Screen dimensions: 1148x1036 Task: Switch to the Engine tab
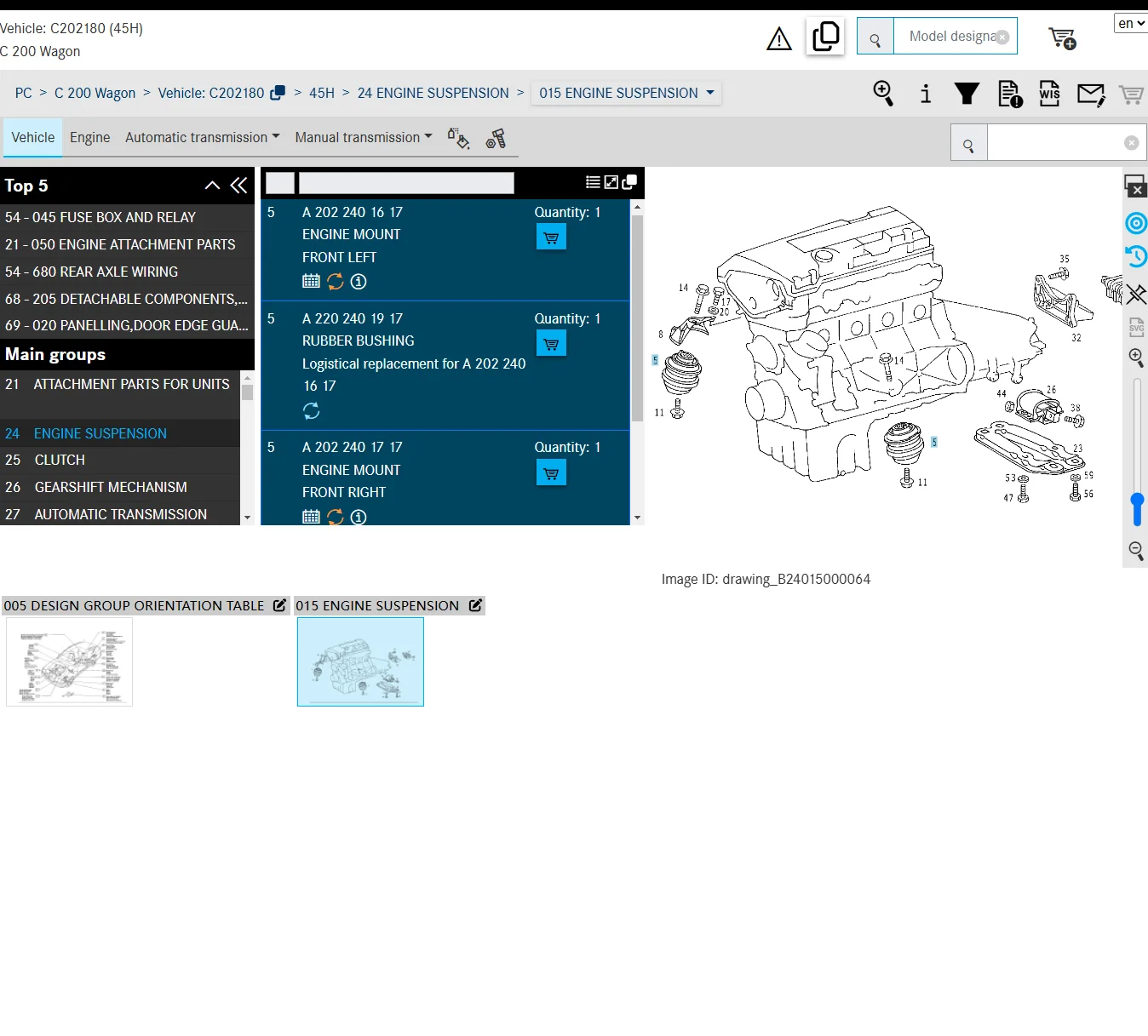(x=90, y=137)
